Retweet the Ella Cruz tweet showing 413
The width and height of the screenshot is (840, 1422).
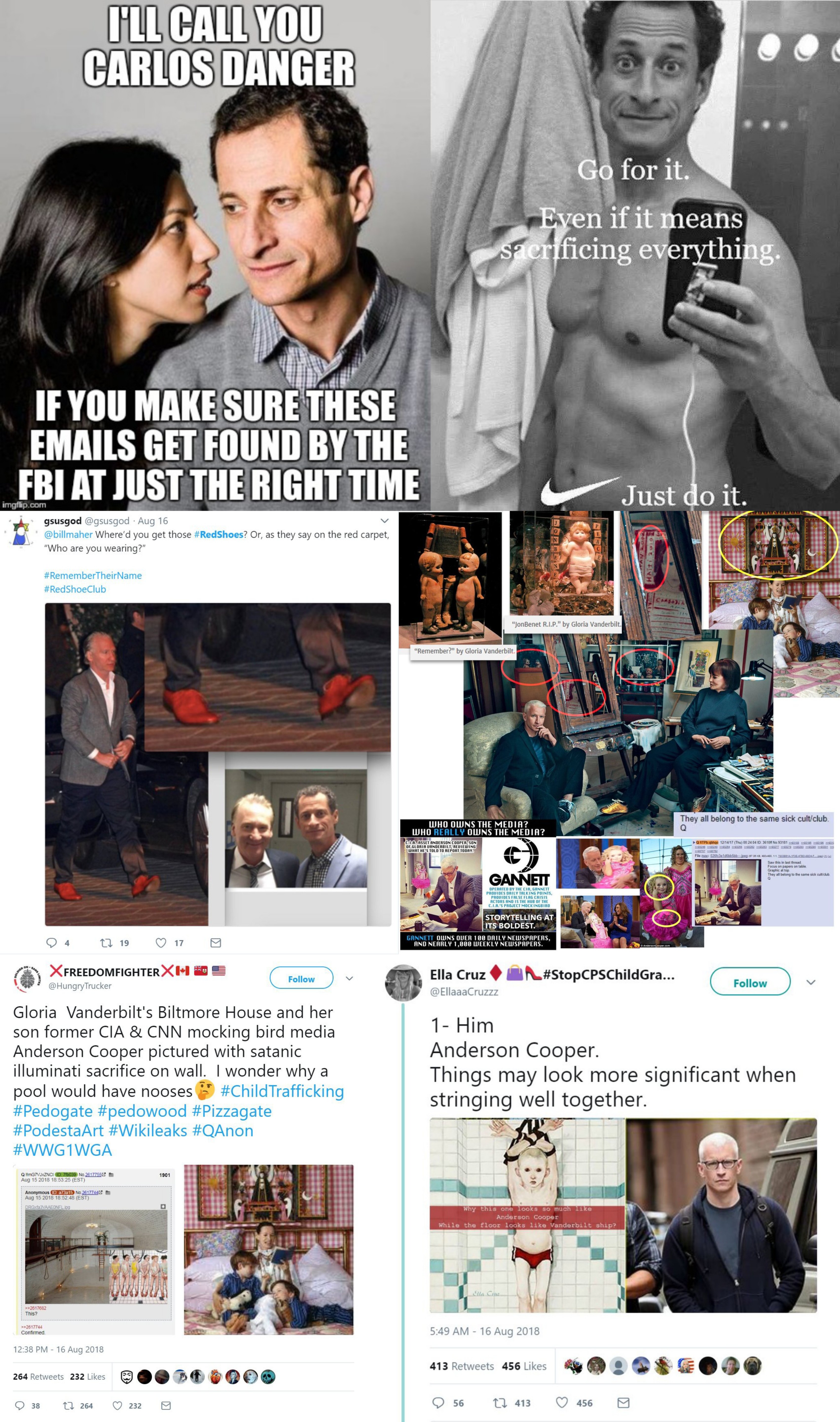(x=500, y=1402)
